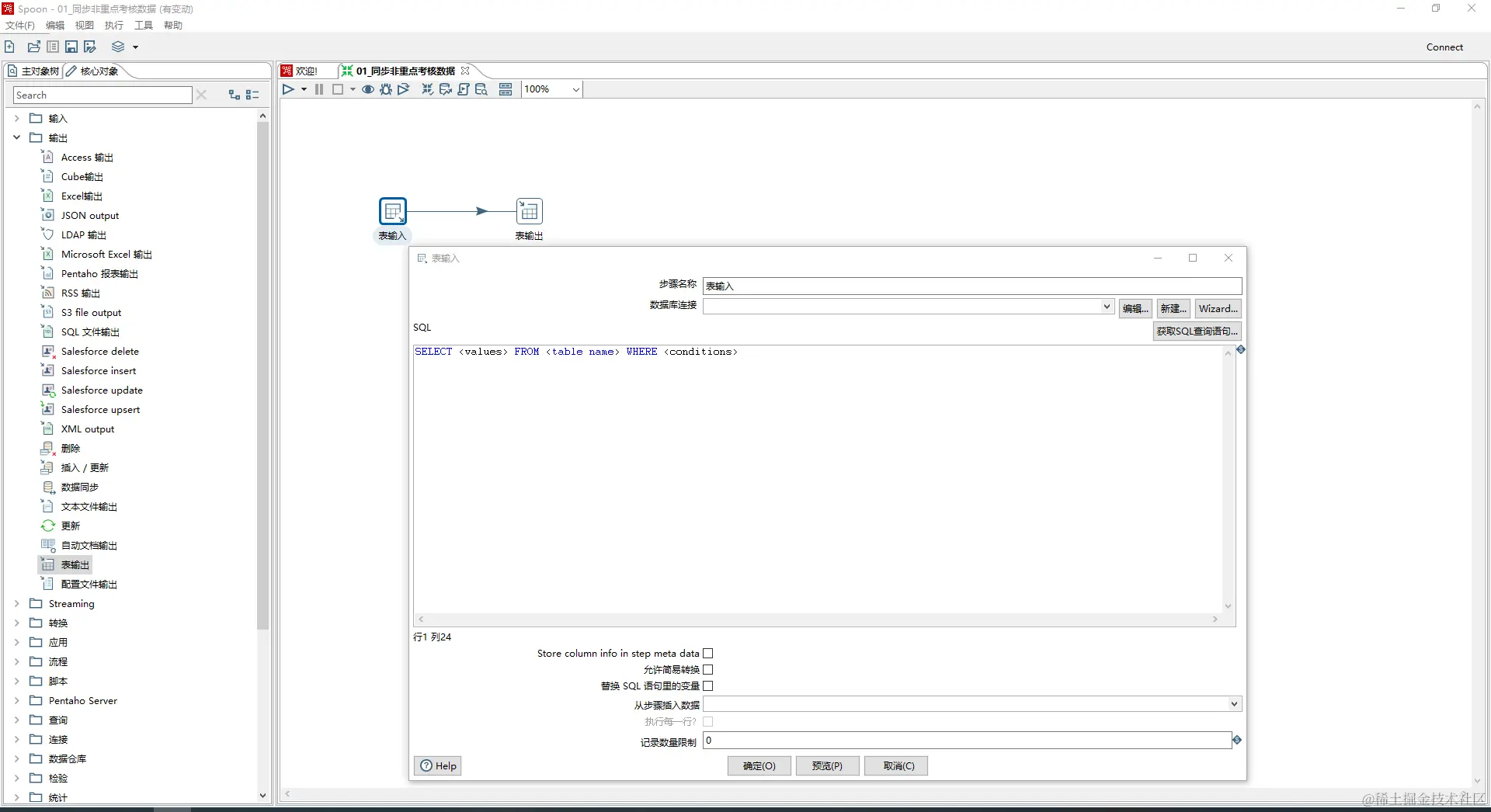Open the perspectives dropdown arrow

135,47
